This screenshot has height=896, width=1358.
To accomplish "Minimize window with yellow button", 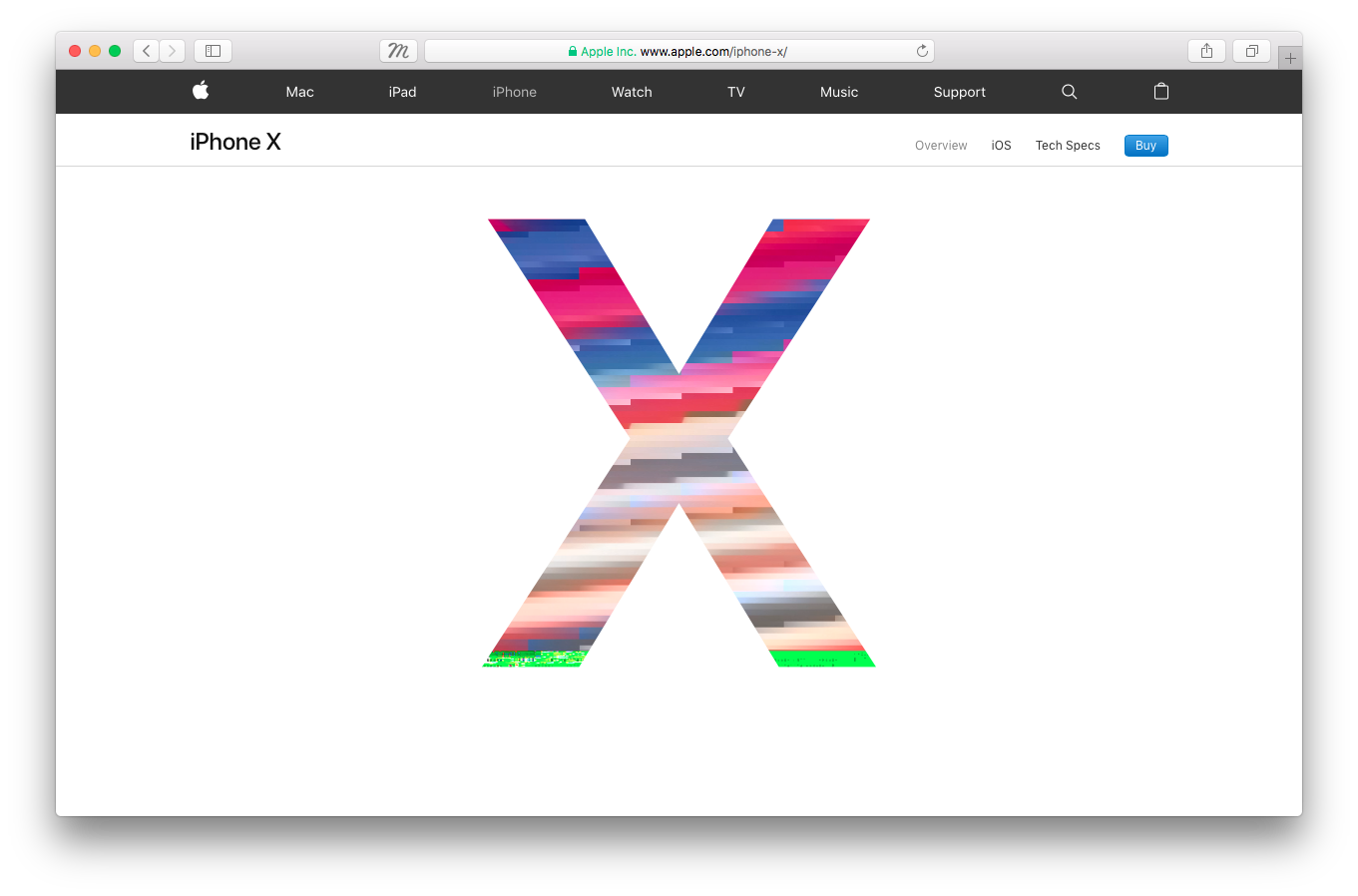I will [95, 51].
